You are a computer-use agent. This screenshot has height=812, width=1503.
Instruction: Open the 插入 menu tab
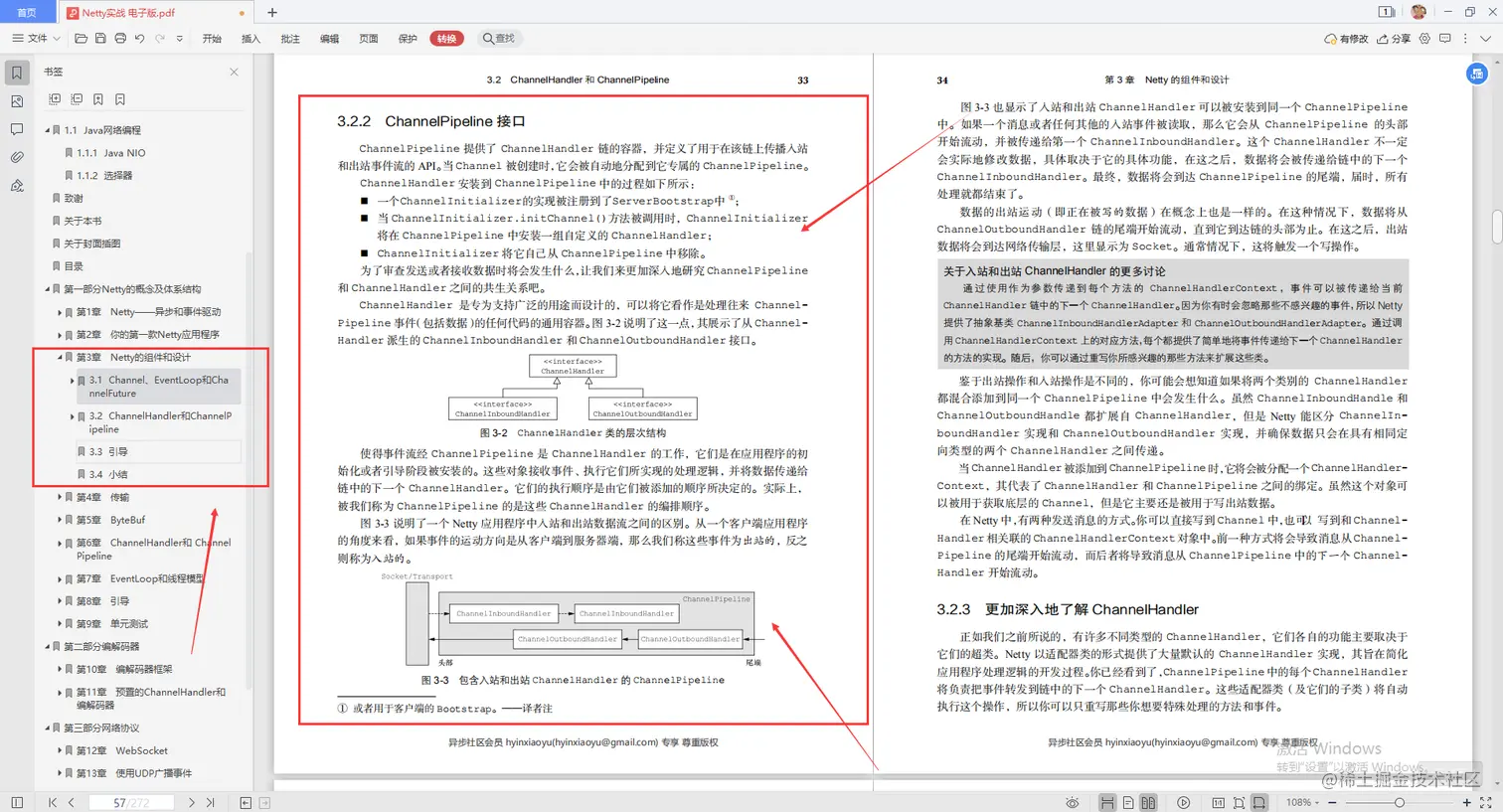(x=250, y=38)
